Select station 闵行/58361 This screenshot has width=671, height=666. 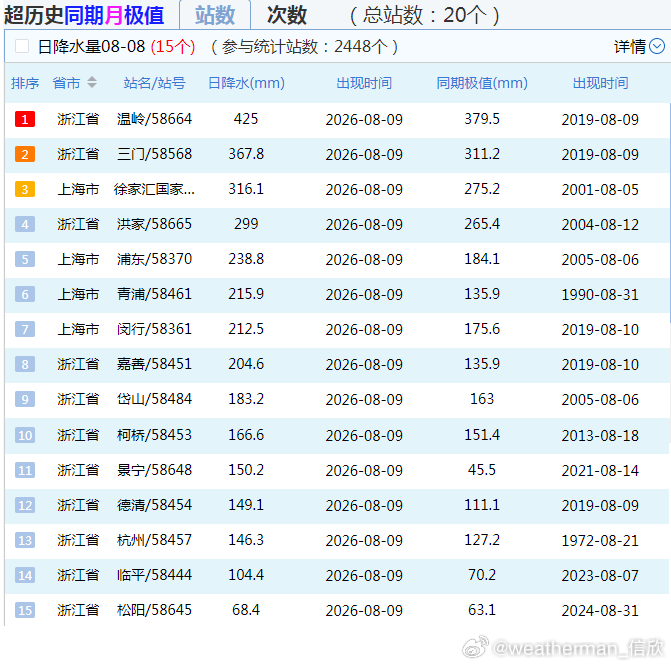154,329
